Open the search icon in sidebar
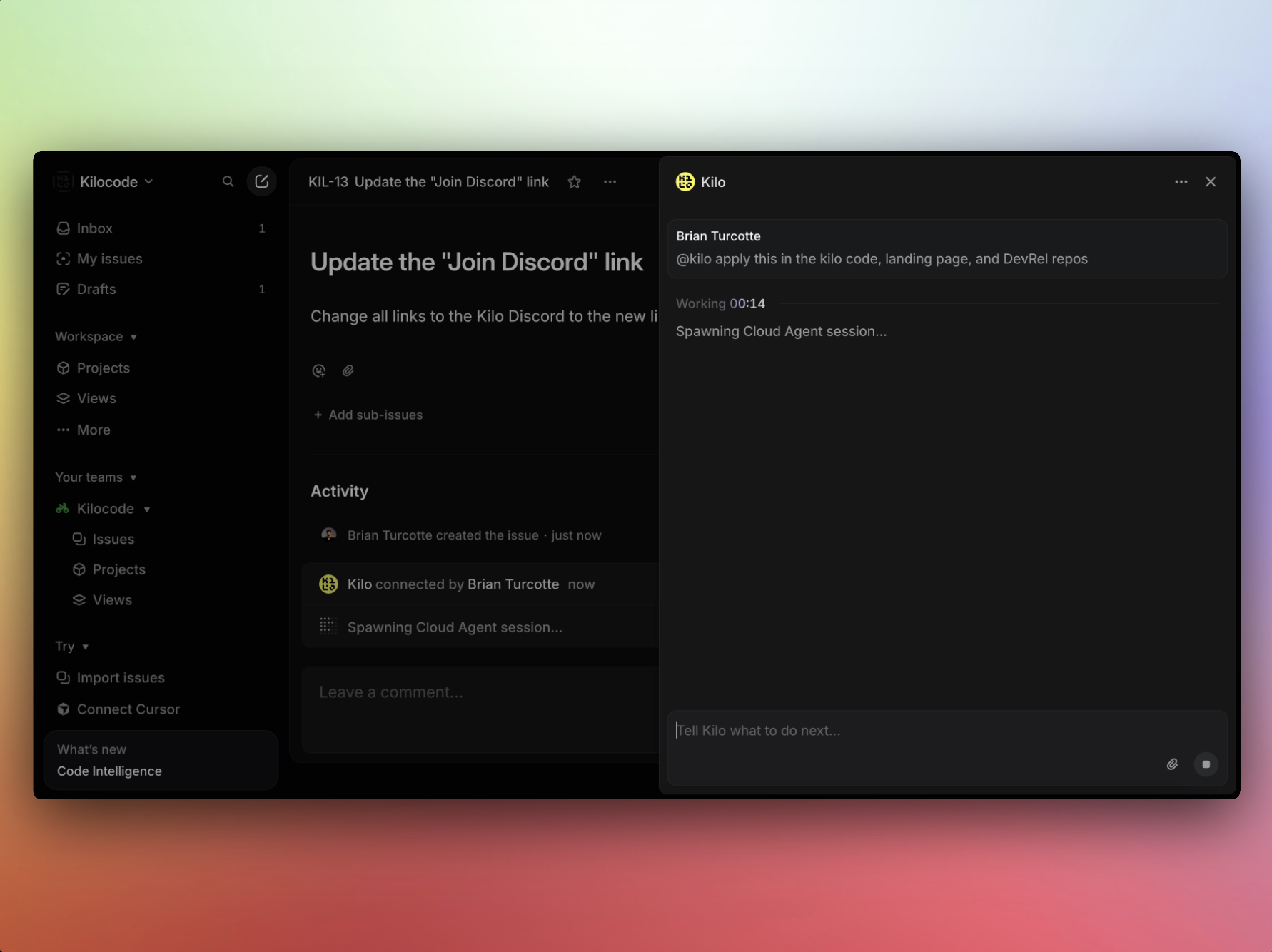The image size is (1272, 952). pyautogui.click(x=228, y=182)
